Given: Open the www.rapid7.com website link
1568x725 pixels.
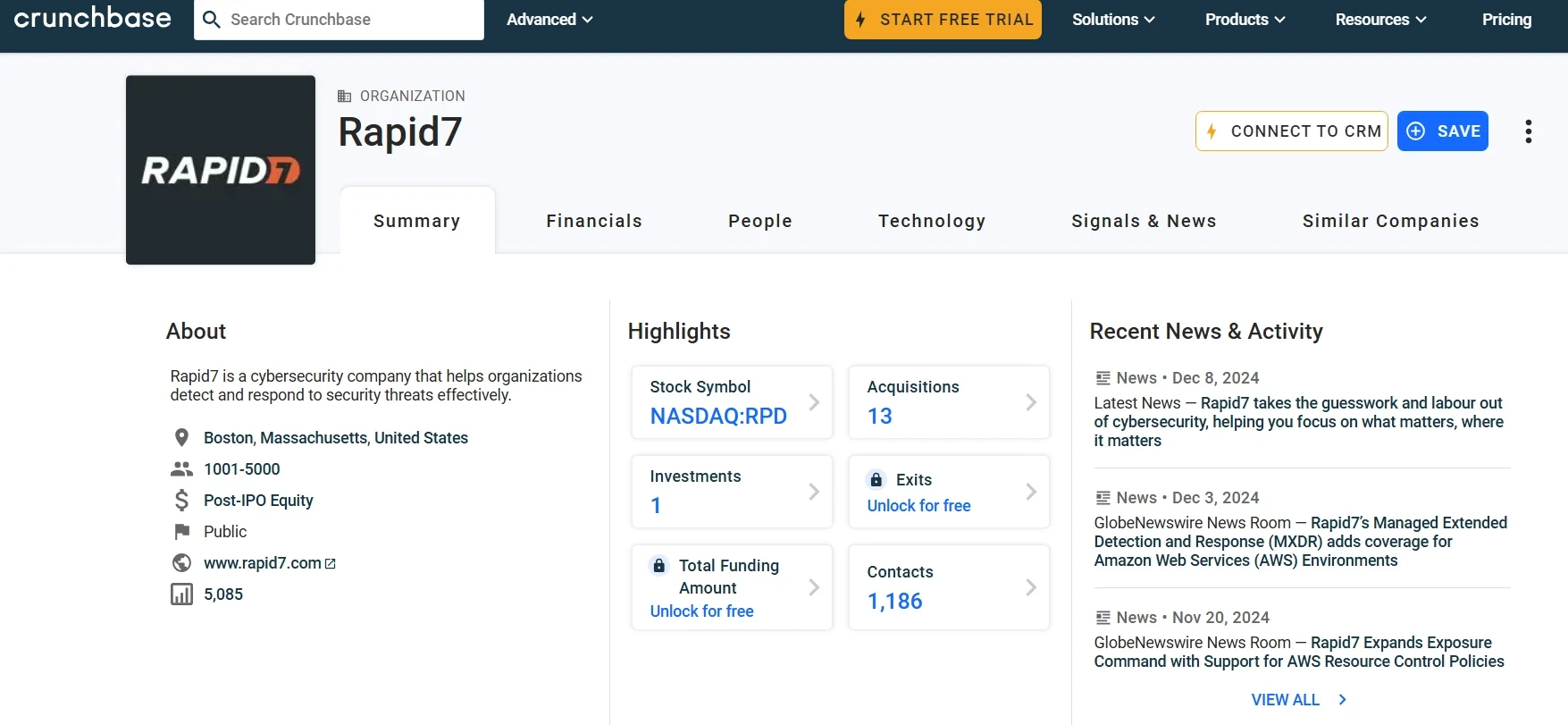Looking at the screenshot, I should click(262, 563).
